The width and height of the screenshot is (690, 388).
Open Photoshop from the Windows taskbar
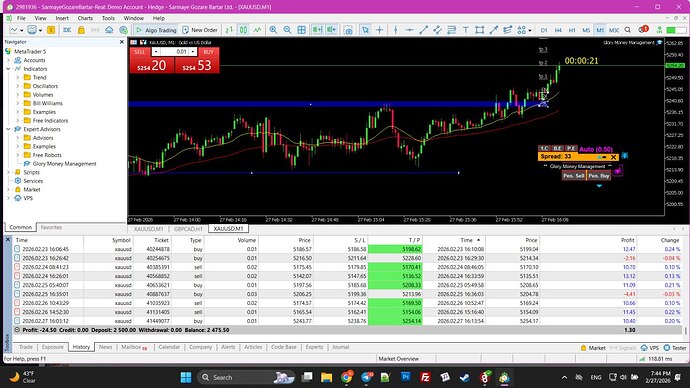[405, 377]
